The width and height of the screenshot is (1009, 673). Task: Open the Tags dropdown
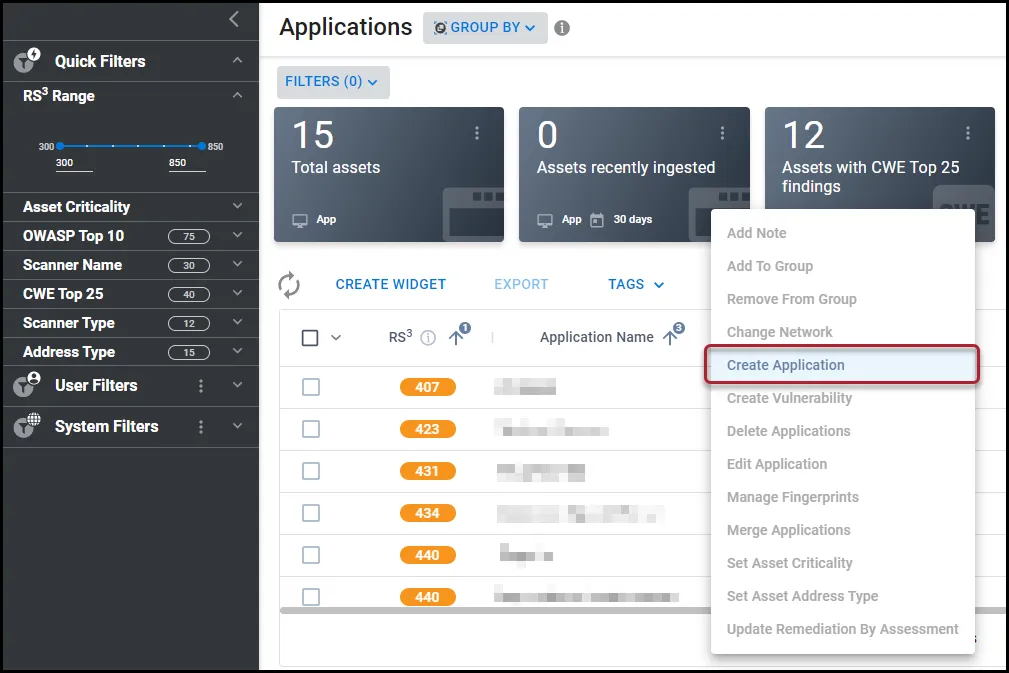pos(636,284)
